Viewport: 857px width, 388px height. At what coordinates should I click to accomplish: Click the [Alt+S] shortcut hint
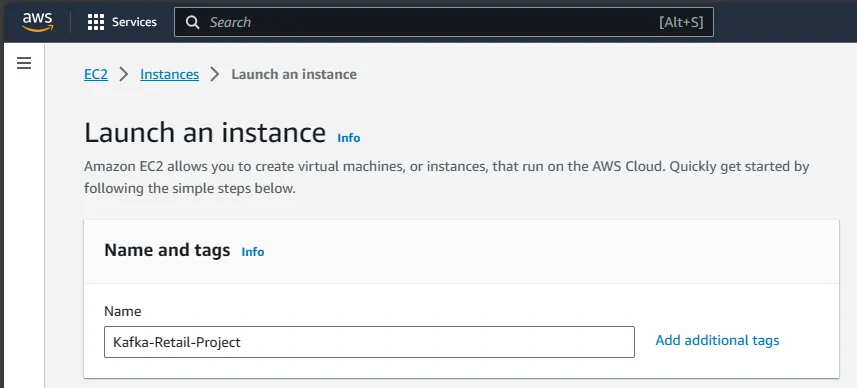(681, 22)
